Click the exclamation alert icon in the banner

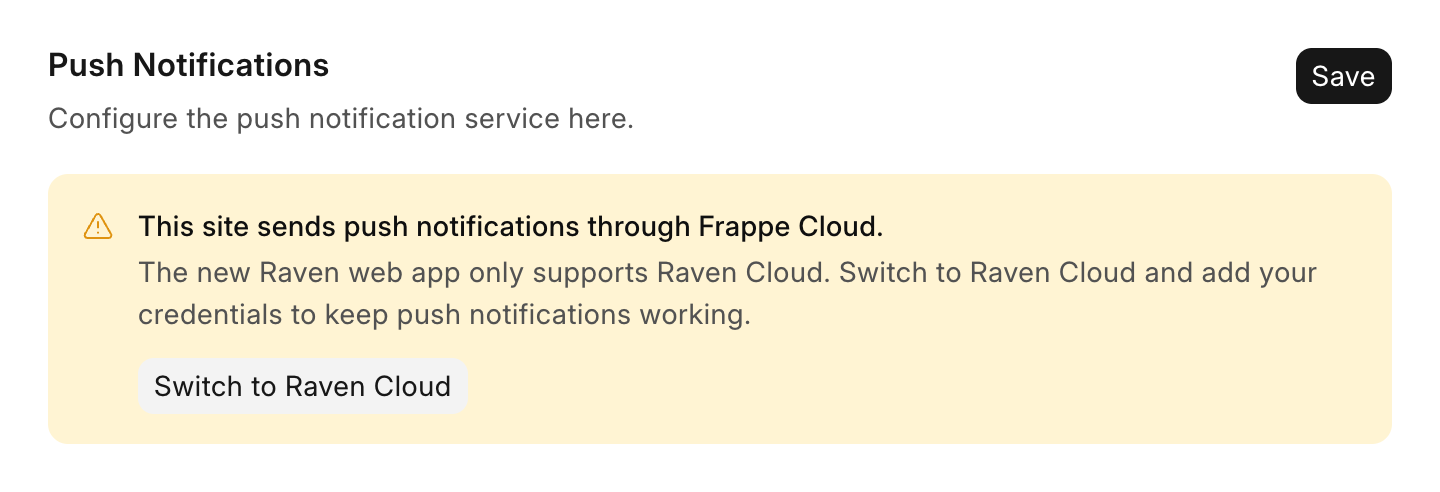(x=97, y=227)
